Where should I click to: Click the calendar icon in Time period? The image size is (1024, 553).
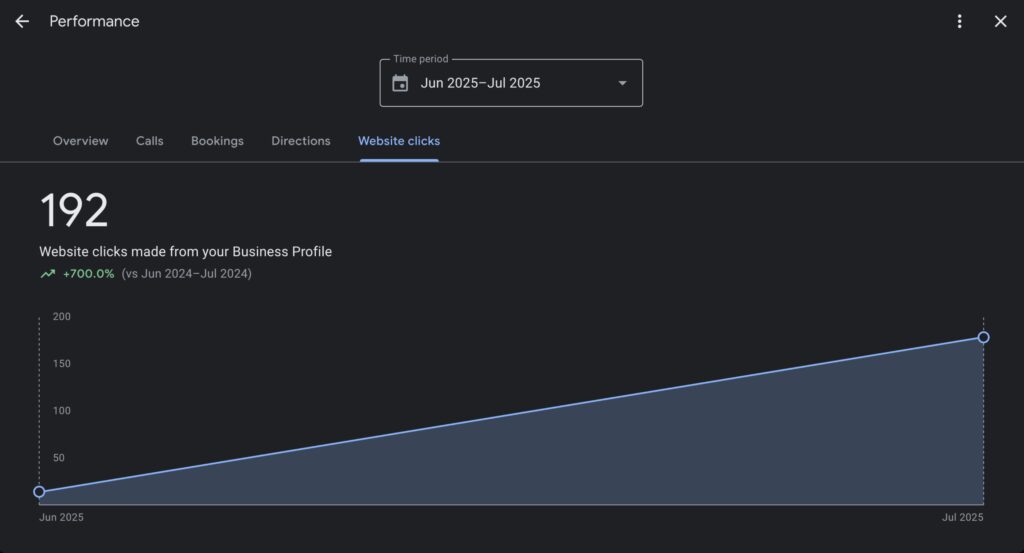(400, 83)
